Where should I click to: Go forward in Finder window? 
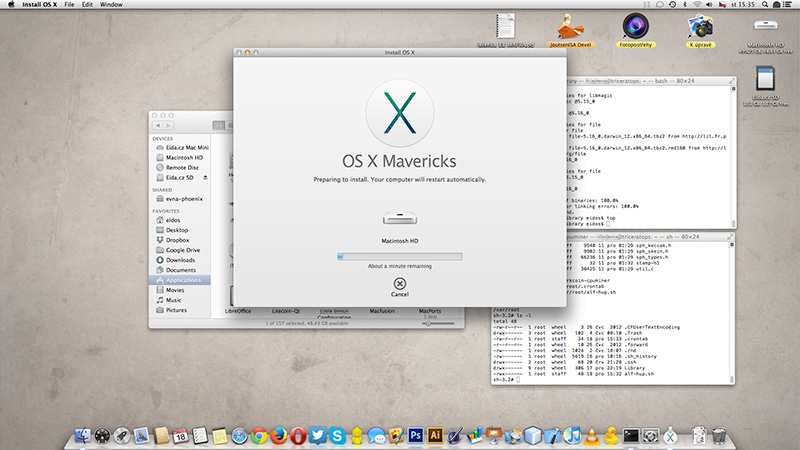(x=168, y=126)
